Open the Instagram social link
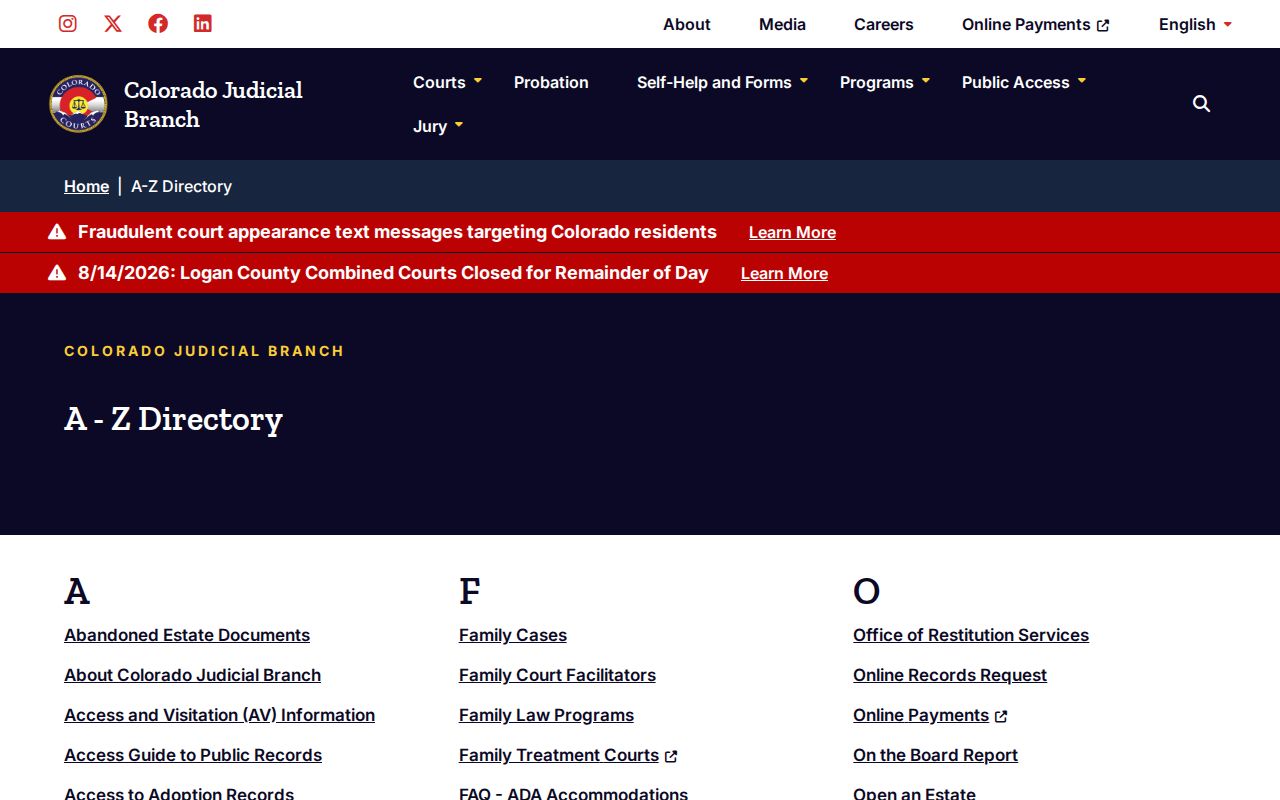1280x800 pixels. (68, 24)
